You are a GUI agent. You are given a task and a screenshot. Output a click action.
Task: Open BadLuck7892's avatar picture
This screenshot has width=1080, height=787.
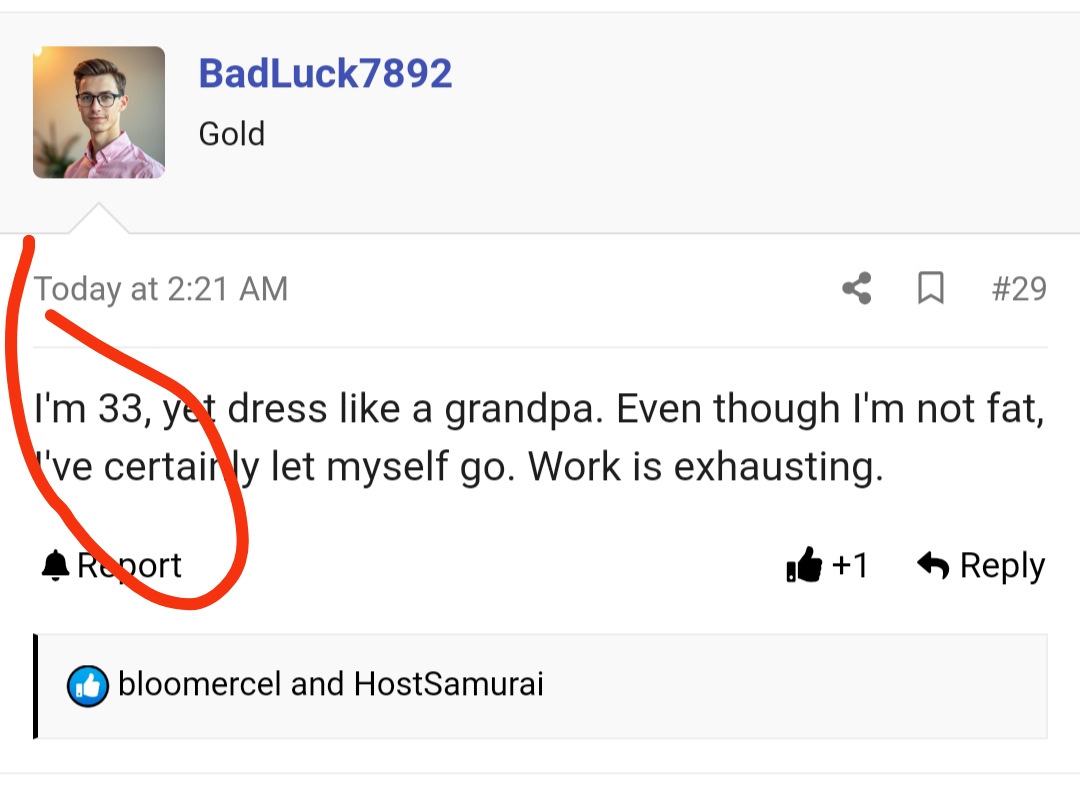coord(99,112)
